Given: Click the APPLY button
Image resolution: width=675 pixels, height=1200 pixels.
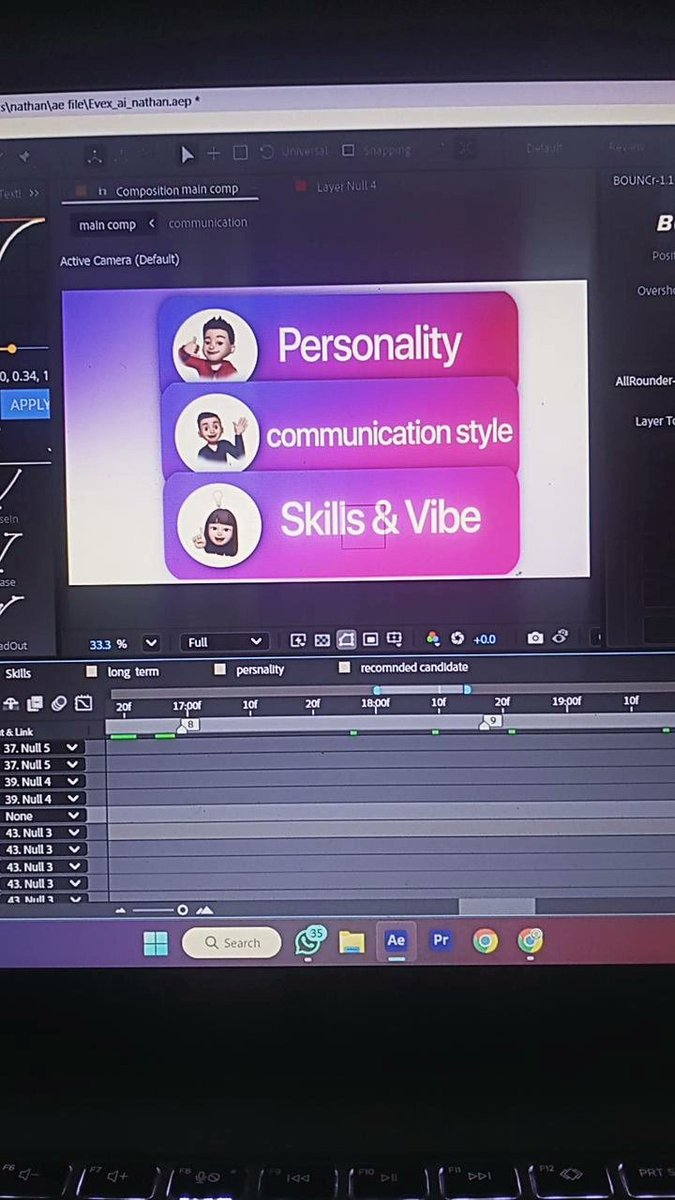Looking at the screenshot, I should tap(26, 405).
